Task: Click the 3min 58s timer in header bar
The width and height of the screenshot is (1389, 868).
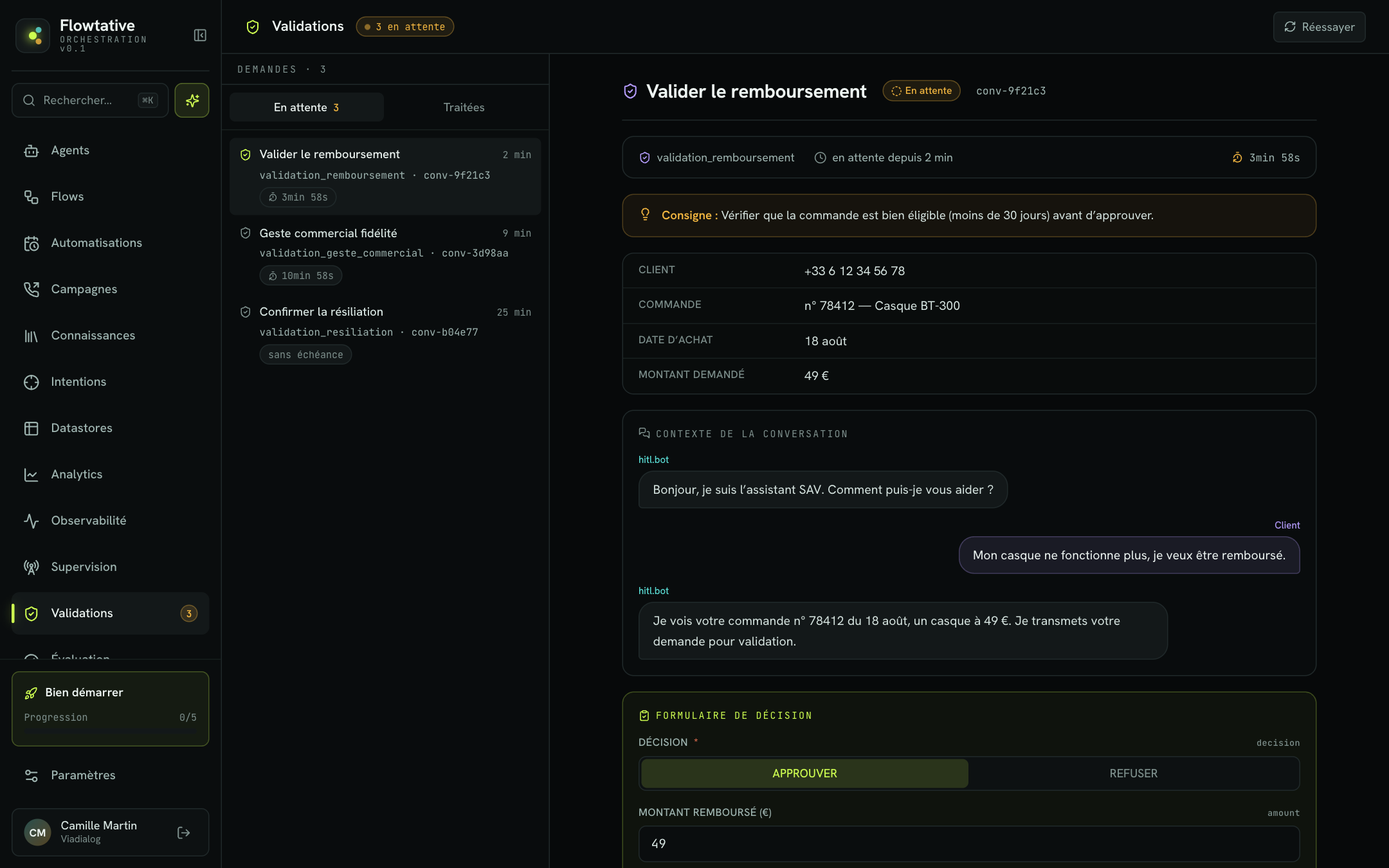Action: point(1266,158)
